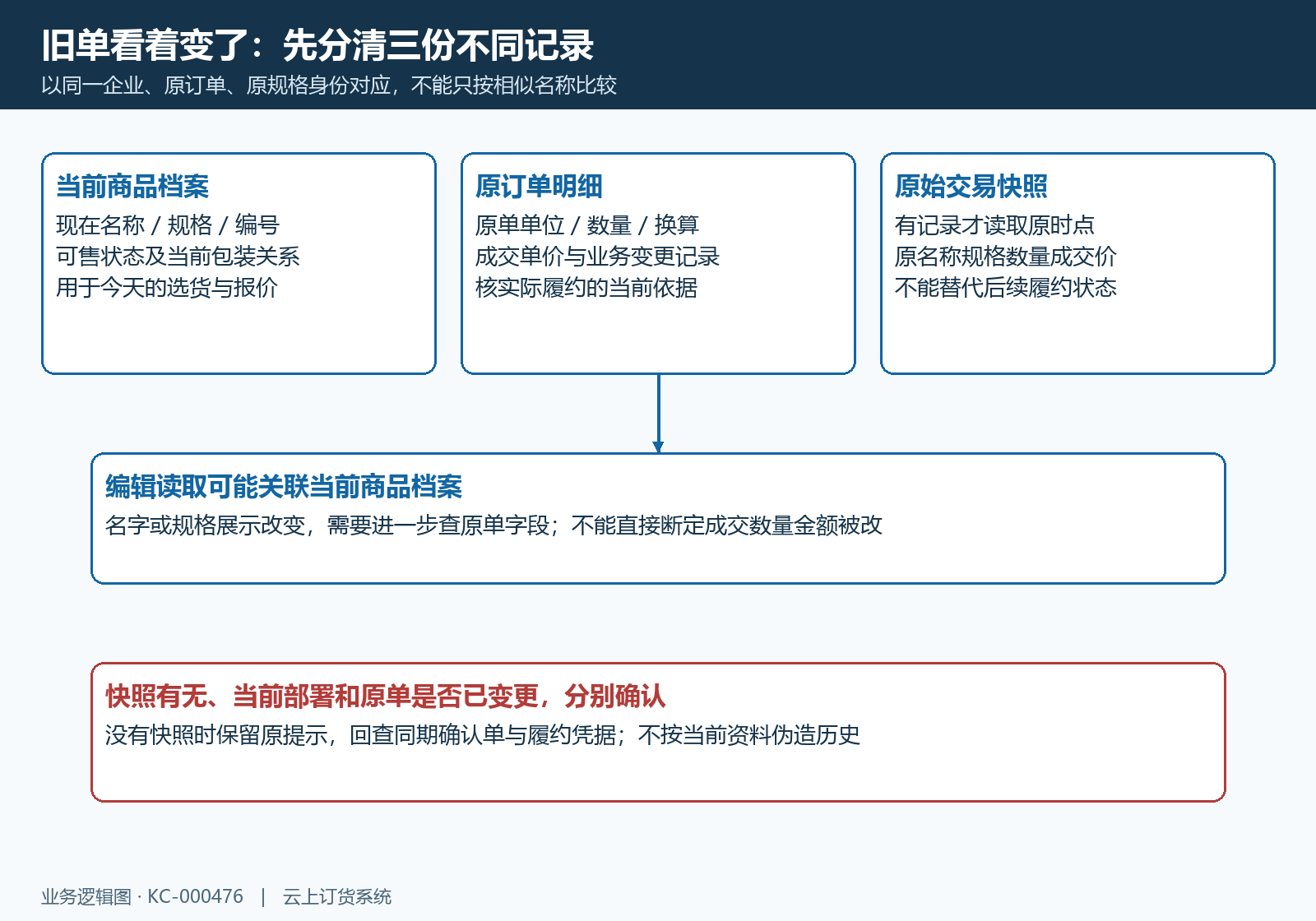Screen dimensions: 1316x921
Task: Select the subtitle beginning "以同一企业、原订单"
Action: coord(329,86)
